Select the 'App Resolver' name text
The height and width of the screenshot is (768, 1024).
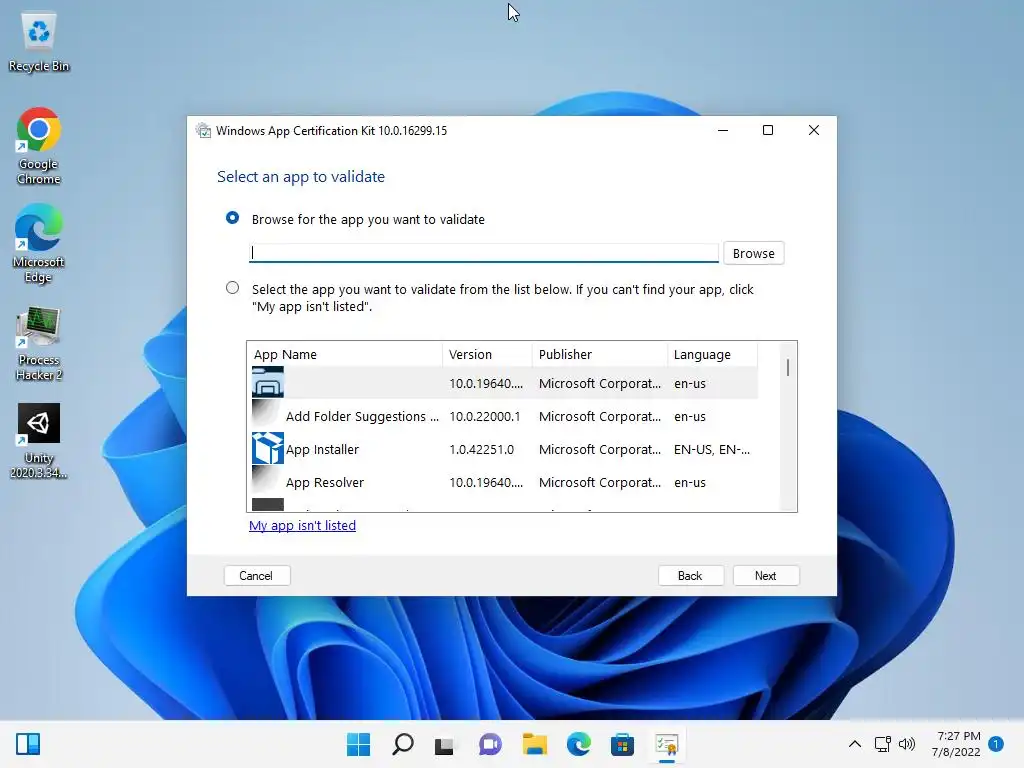(x=325, y=483)
